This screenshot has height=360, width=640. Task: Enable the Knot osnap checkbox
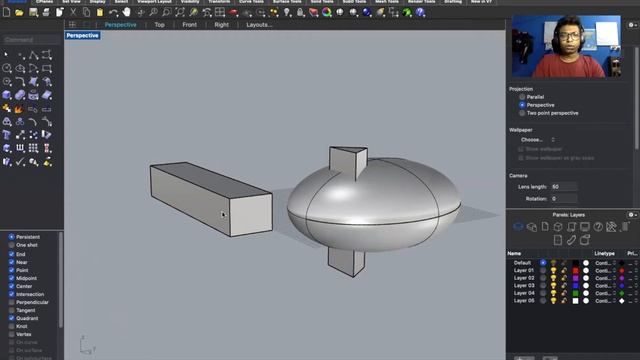click(x=11, y=326)
